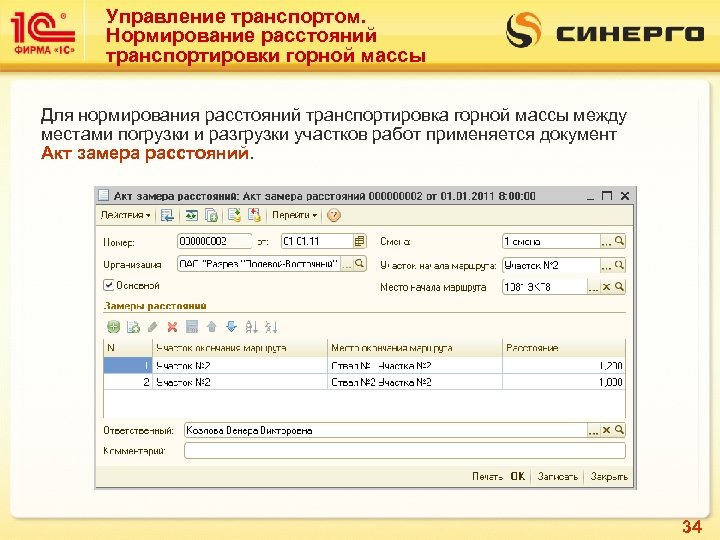Click the Место начала маршрута field
Screen dimensions: 720x540
[x=545, y=287]
